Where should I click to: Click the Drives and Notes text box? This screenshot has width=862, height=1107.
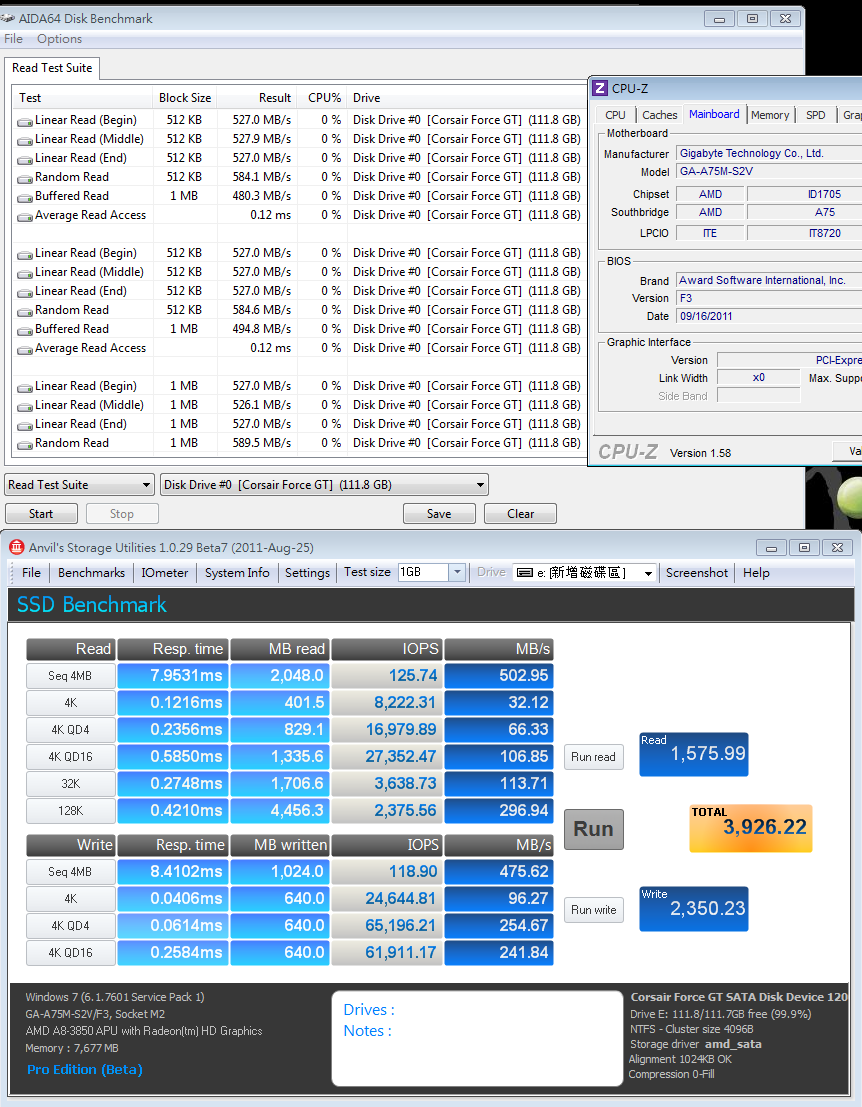[477, 1039]
